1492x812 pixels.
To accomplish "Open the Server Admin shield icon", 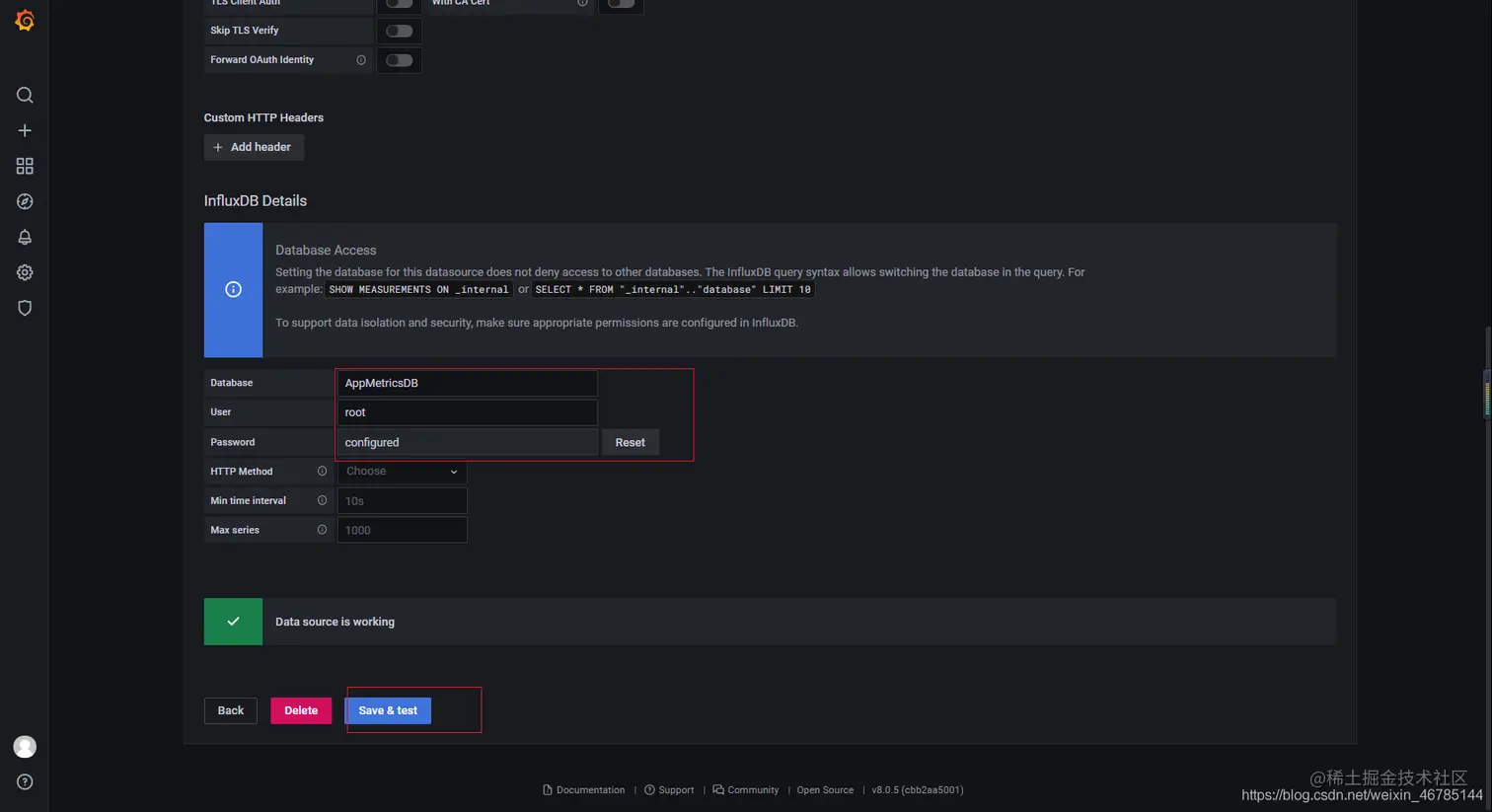I will [25, 308].
